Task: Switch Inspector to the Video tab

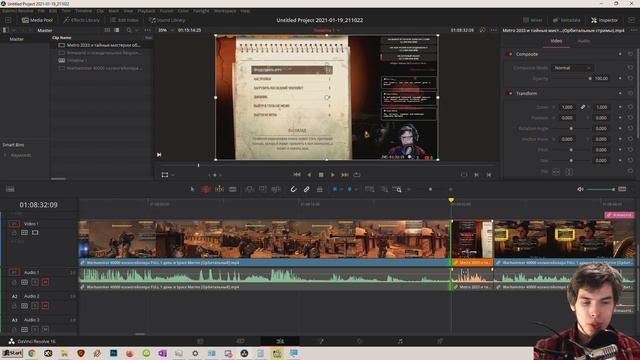Action: [x=556, y=41]
